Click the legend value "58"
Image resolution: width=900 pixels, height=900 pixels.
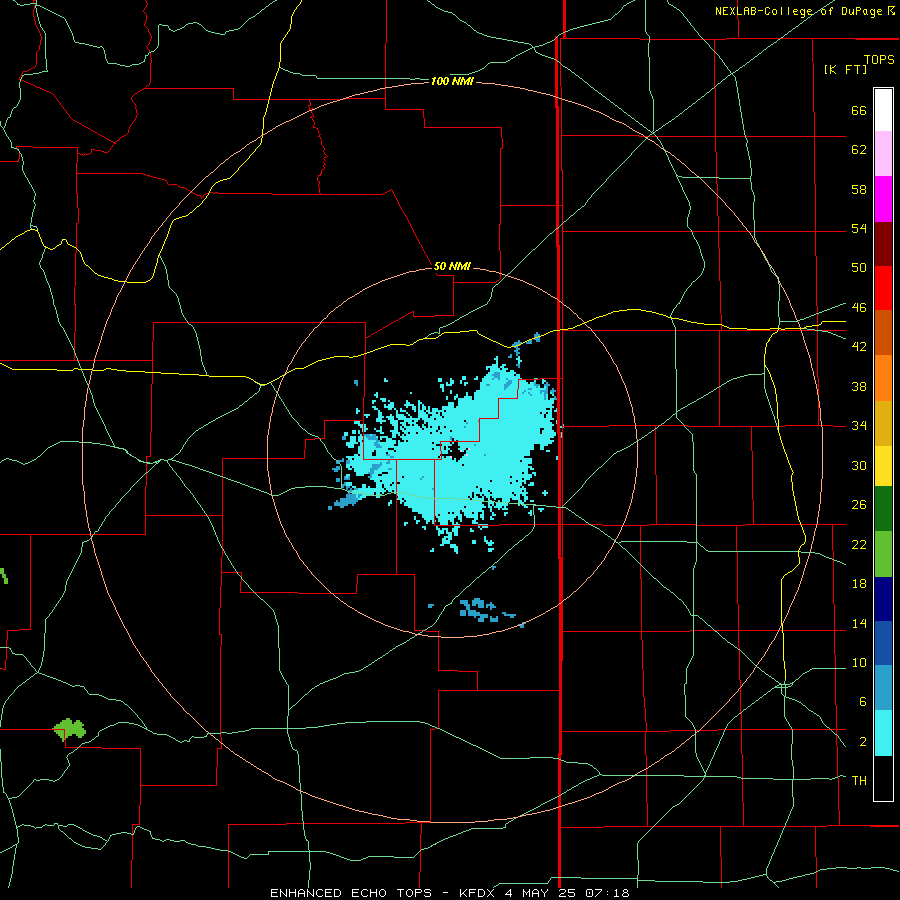(x=859, y=189)
